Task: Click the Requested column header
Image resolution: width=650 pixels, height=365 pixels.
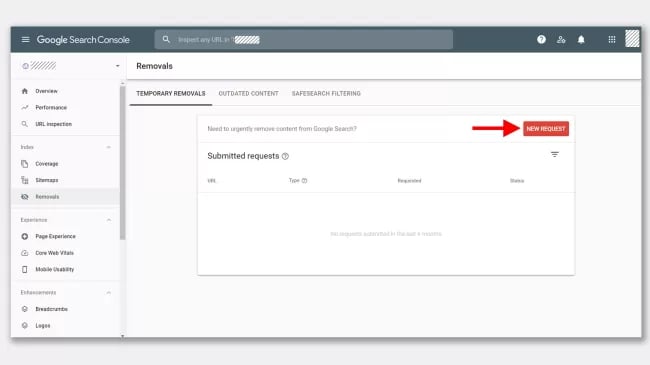Action: point(409,181)
